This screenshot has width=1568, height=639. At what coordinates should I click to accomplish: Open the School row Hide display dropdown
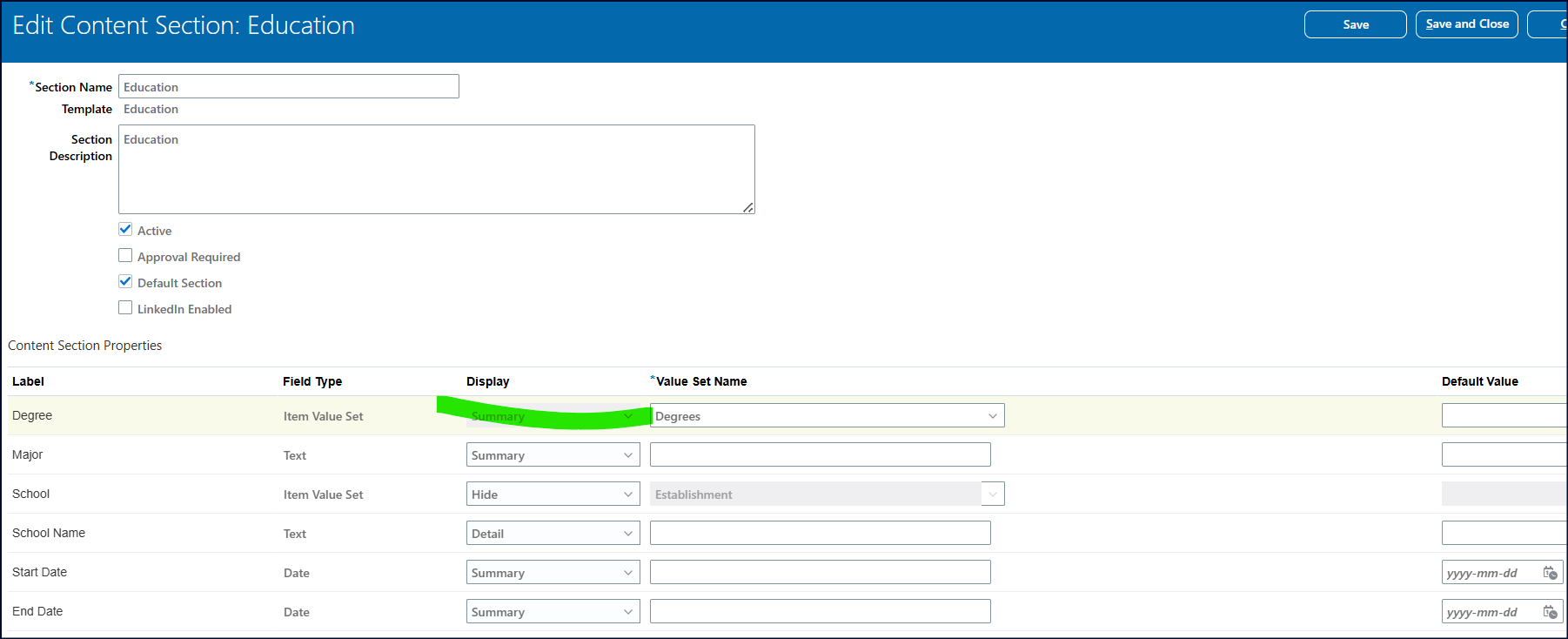coord(553,494)
